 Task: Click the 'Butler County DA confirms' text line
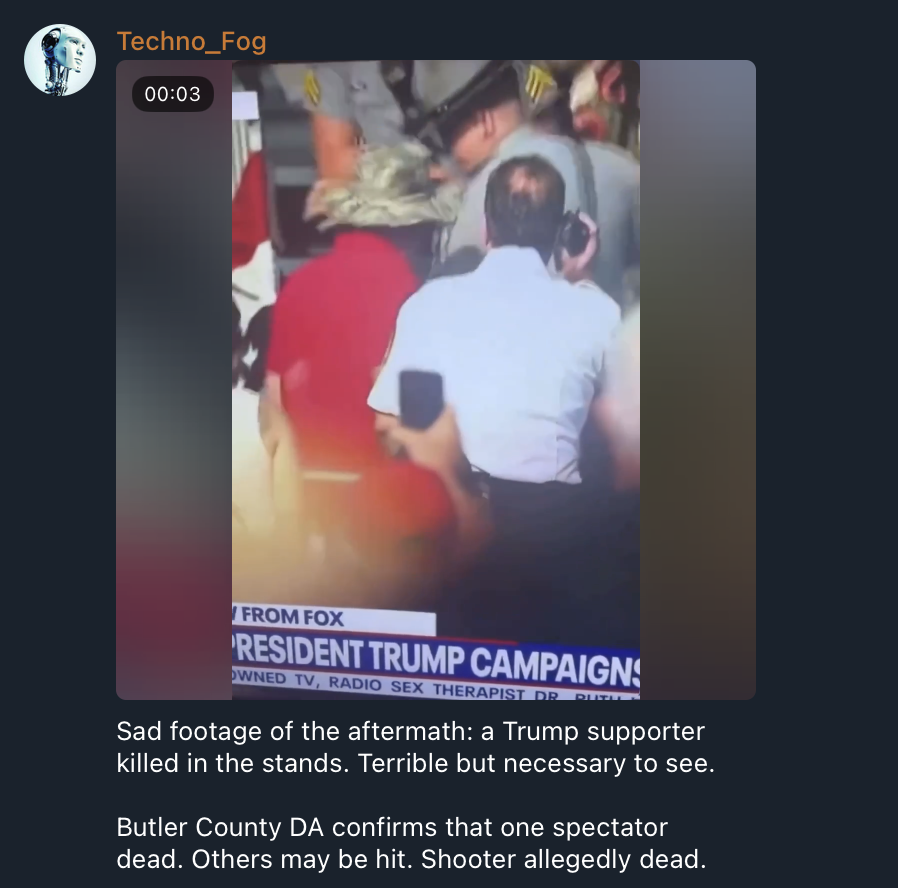(392, 827)
